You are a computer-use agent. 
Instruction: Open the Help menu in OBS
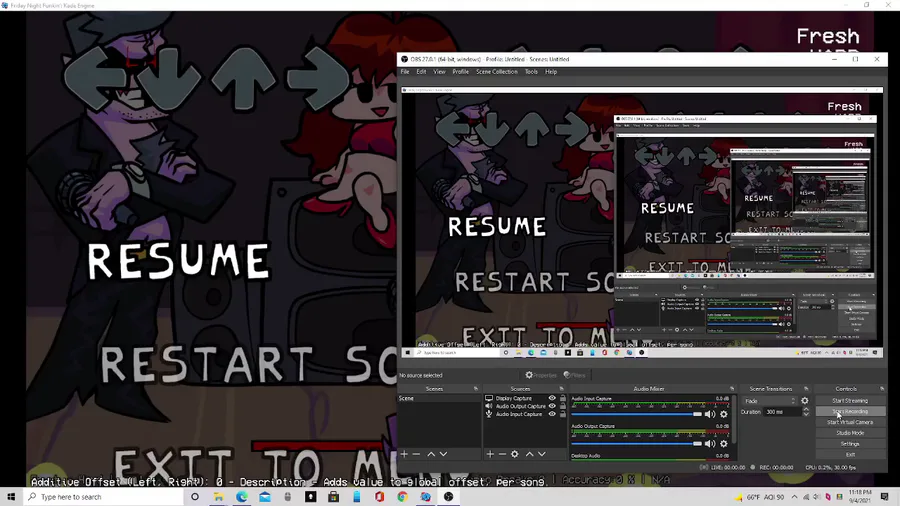[x=551, y=72]
